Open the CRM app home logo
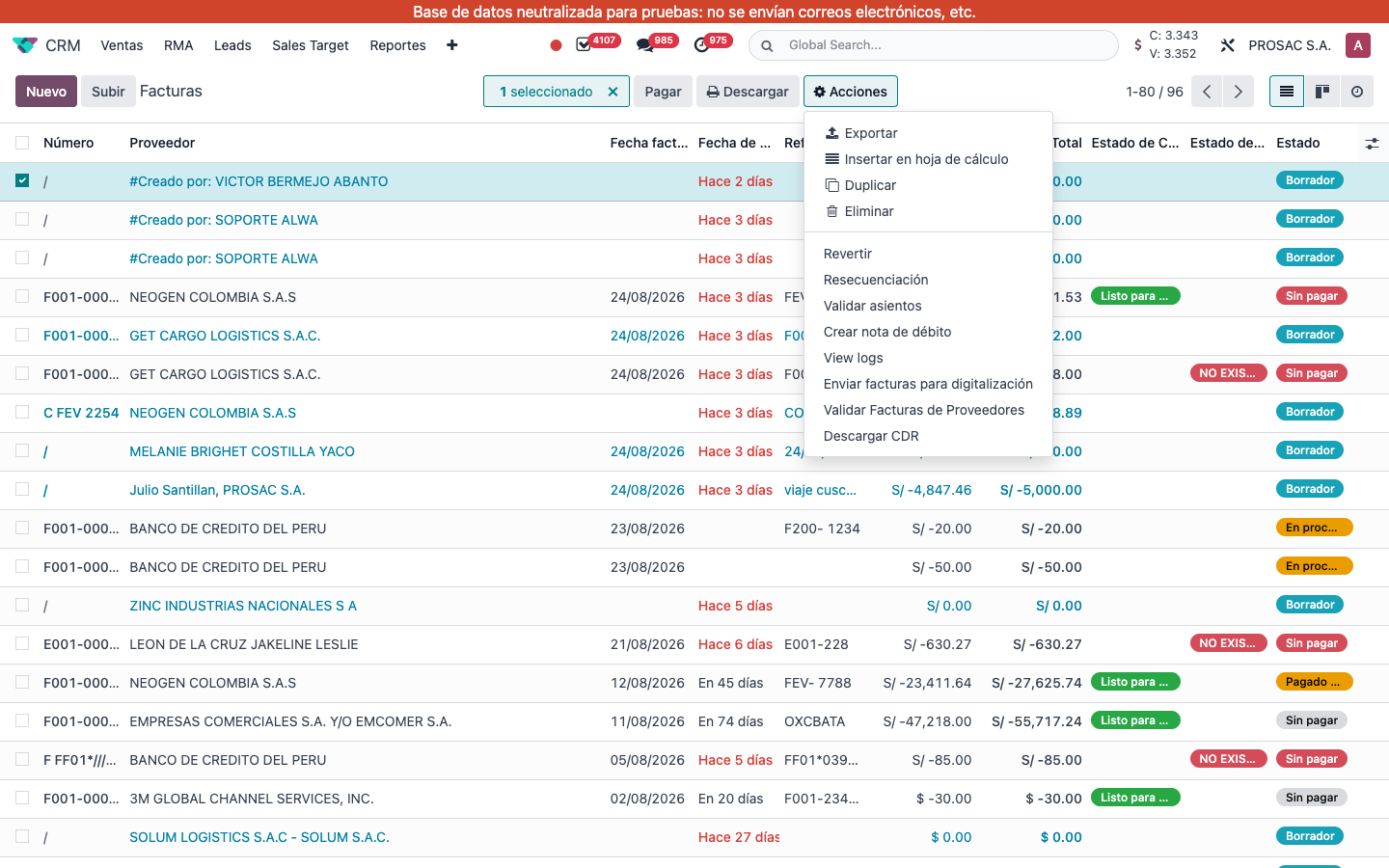Viewport: 1389px width, 868px height. 25,45
